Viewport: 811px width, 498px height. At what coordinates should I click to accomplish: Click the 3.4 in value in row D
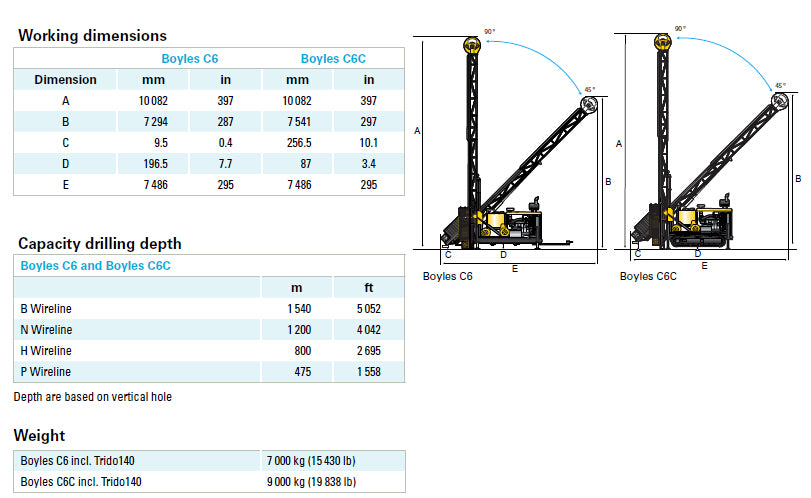click(x=369, y=164)
